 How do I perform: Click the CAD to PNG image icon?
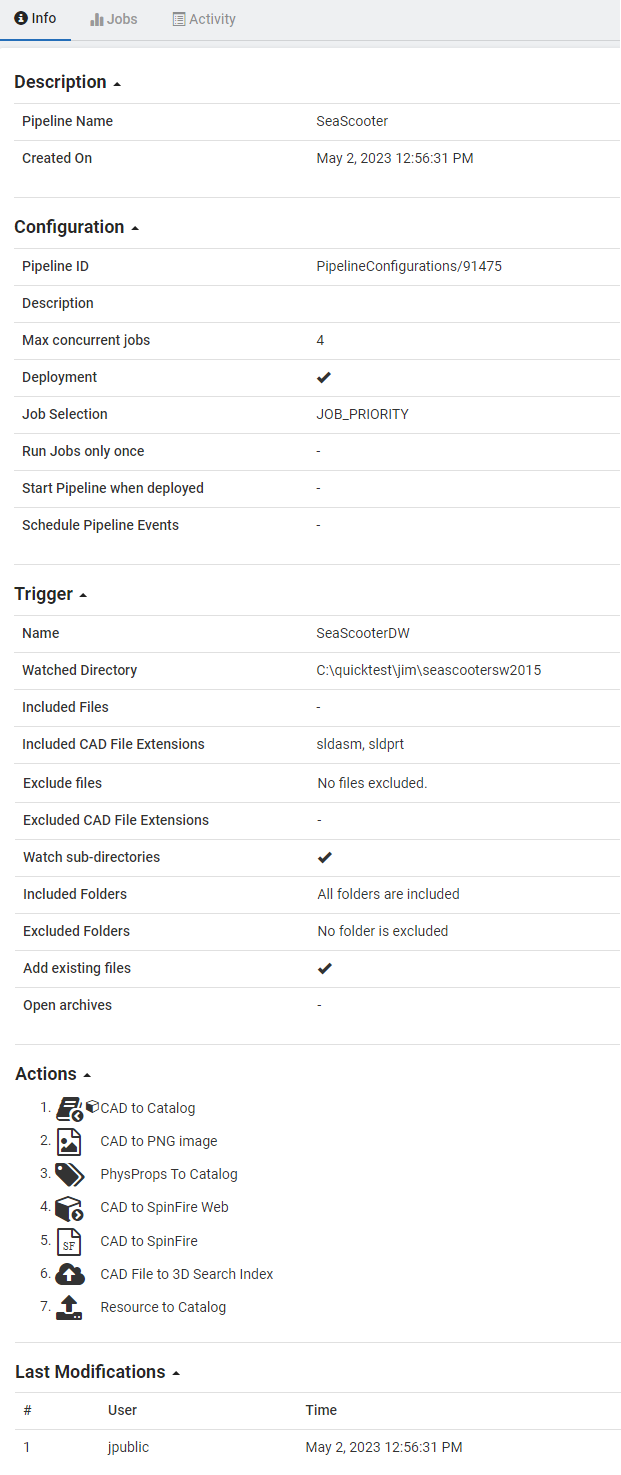click(x=69, y=1141)
